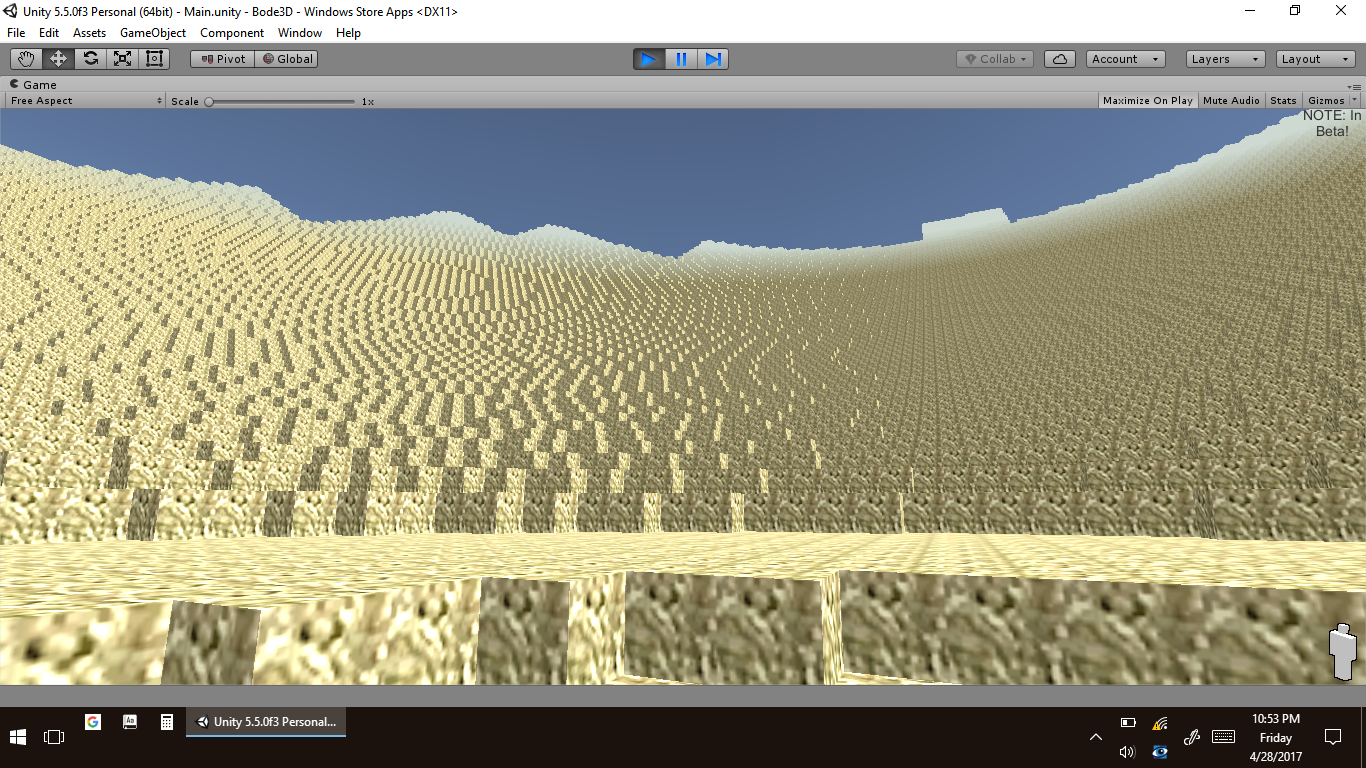Open Unity cloud services icon

coord(1059,59)
